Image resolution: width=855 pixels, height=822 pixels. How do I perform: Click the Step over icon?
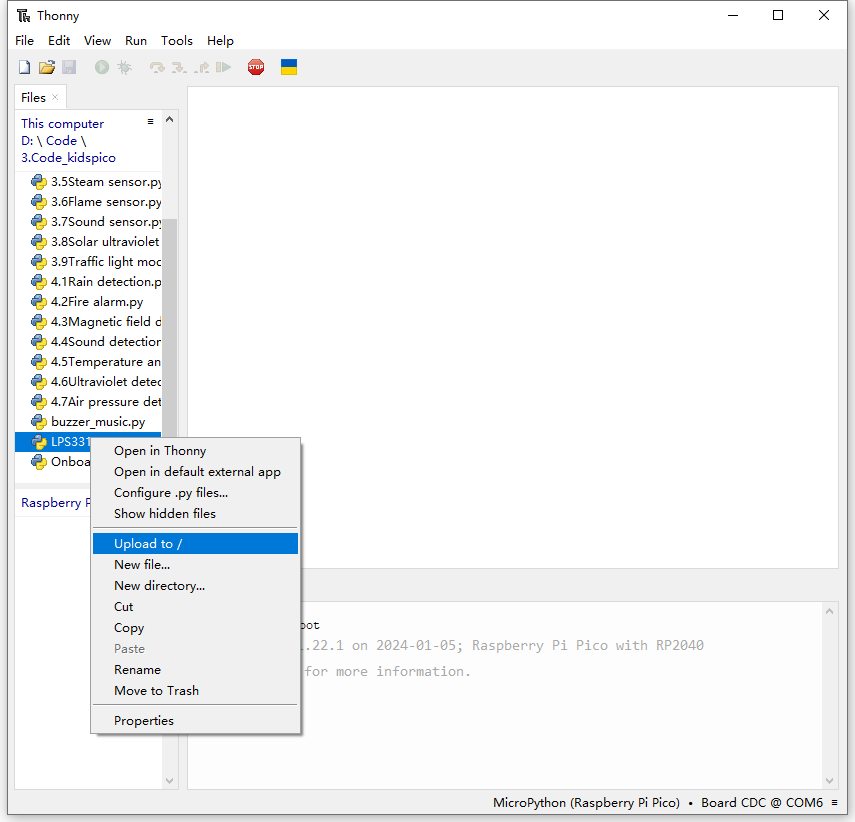click(x=157, y=68)
